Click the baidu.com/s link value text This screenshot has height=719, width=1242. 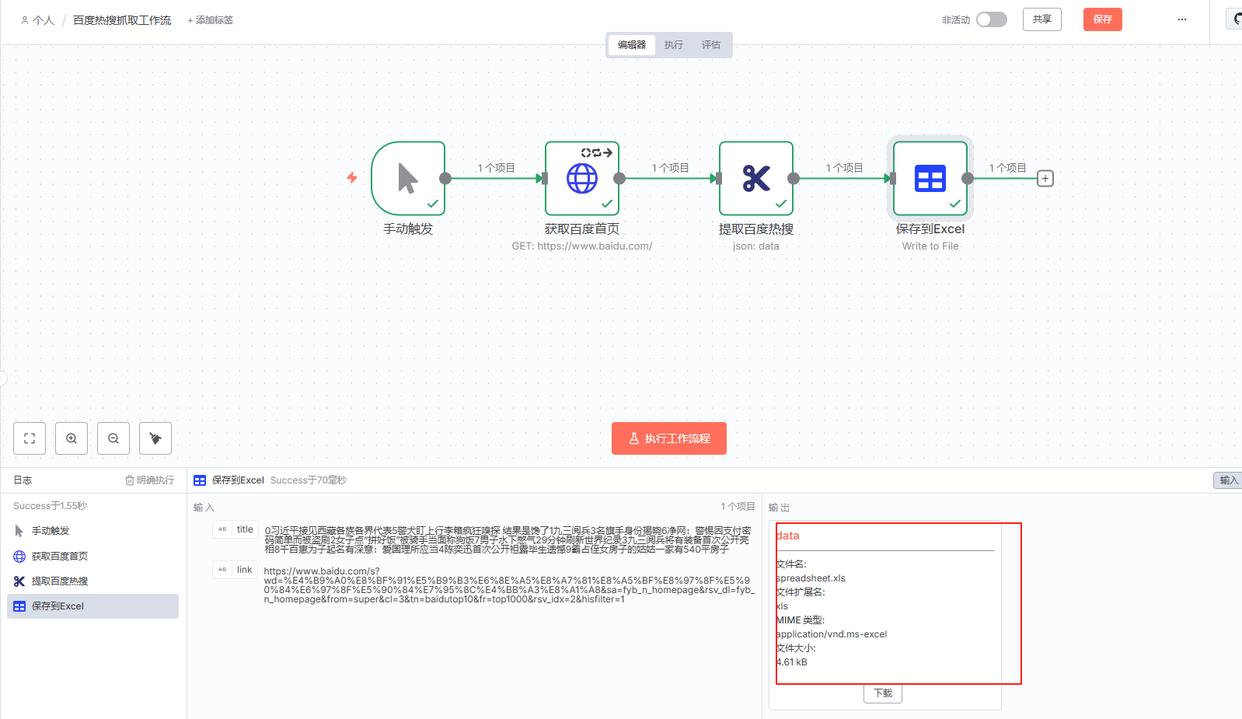point(510,585)
